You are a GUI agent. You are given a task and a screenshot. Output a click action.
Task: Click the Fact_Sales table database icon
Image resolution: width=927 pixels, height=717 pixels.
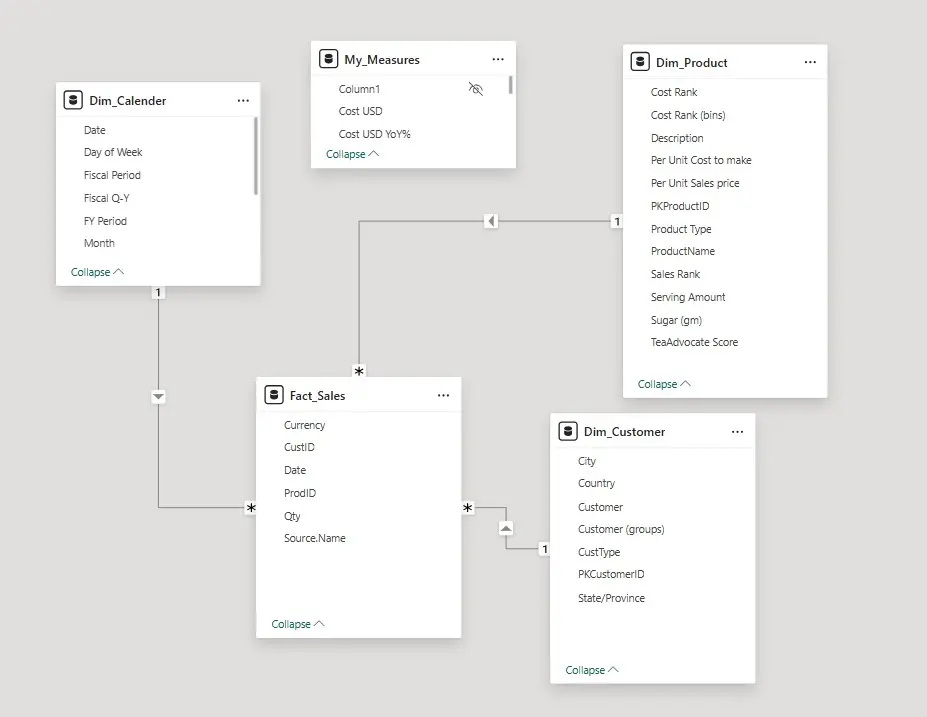pyautogui.click(x=274, y=395)
